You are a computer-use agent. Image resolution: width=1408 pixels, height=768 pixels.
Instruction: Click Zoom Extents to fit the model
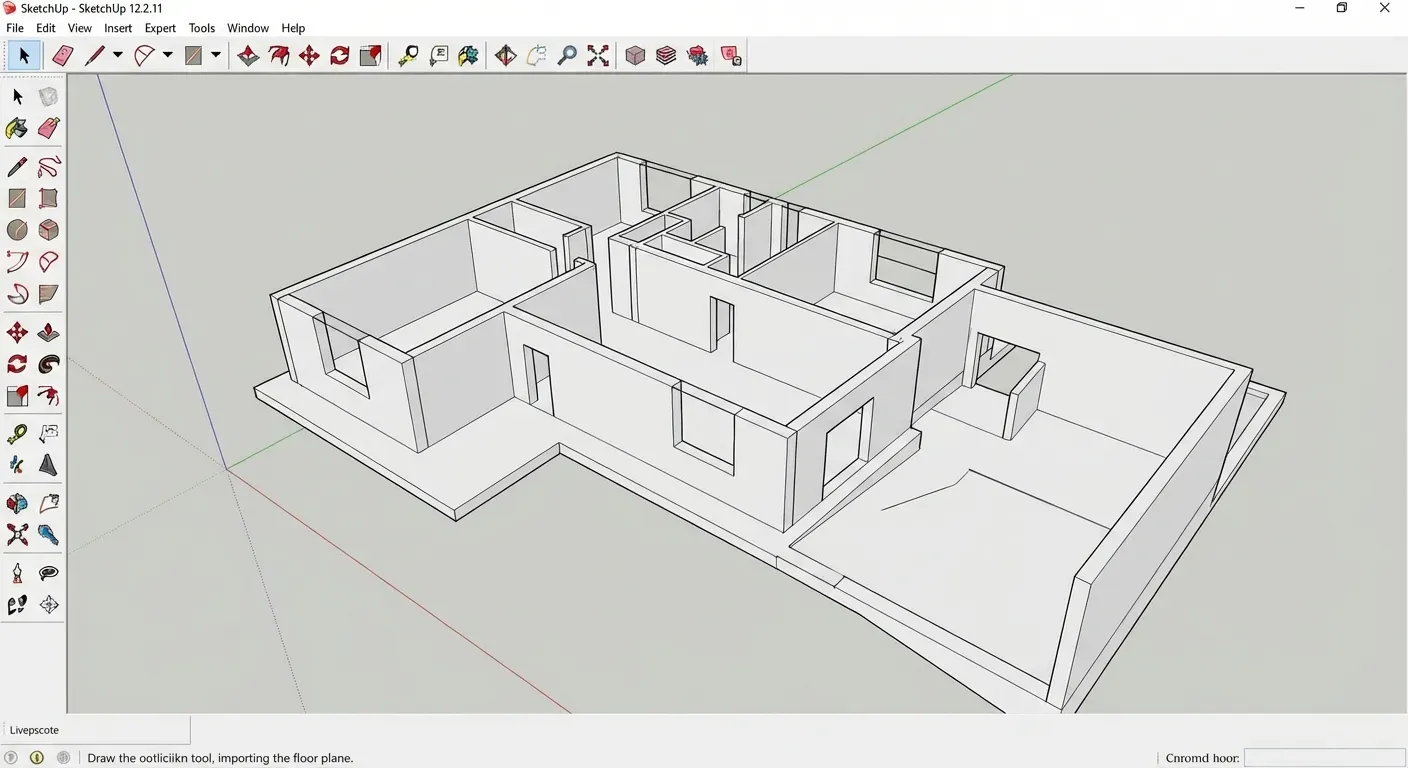[x=598, y=55]
